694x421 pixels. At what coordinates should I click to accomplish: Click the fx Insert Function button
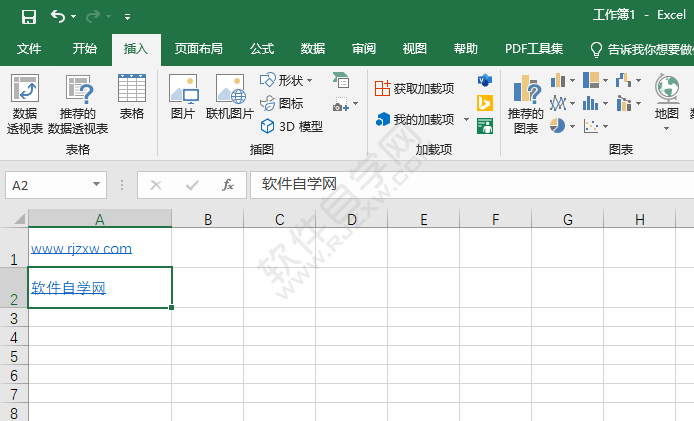pos(228,185)
